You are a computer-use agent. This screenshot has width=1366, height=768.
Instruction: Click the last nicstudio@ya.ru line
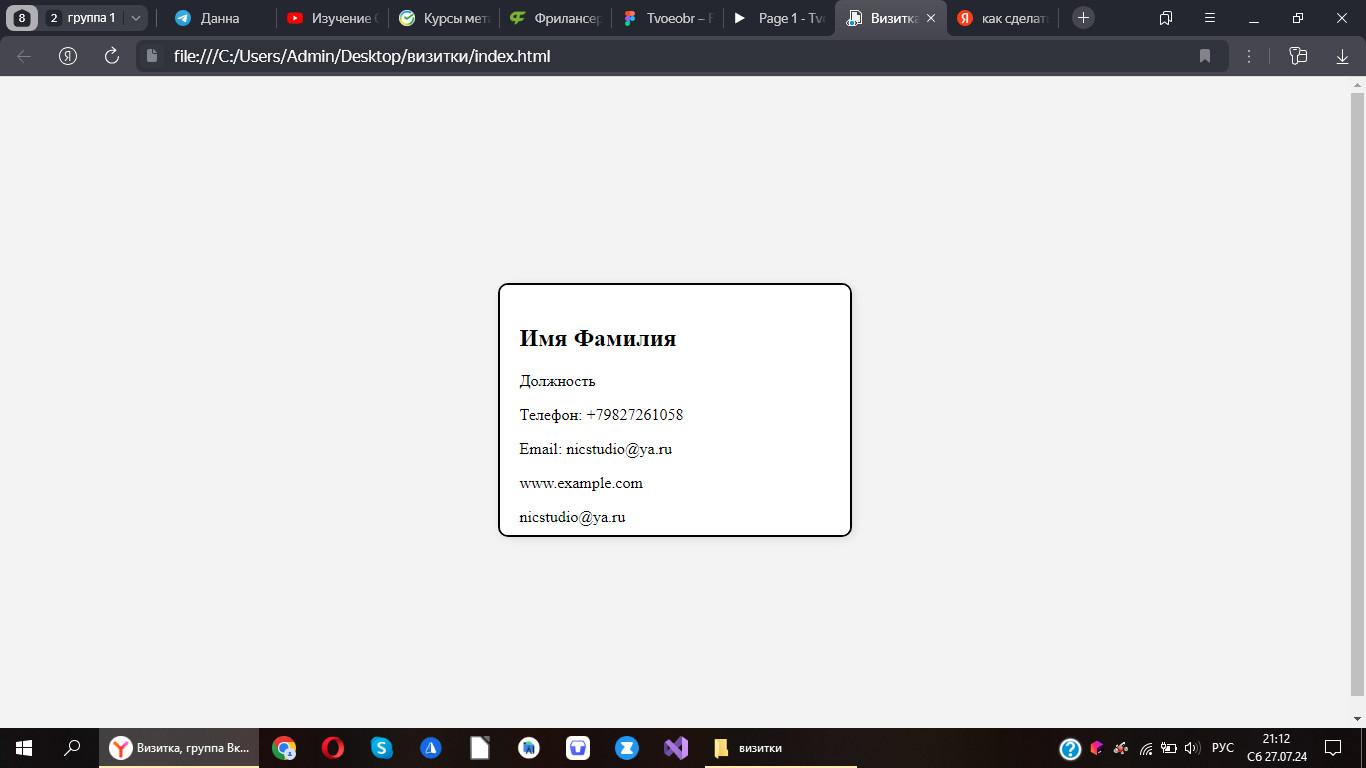tap(572, 517)
